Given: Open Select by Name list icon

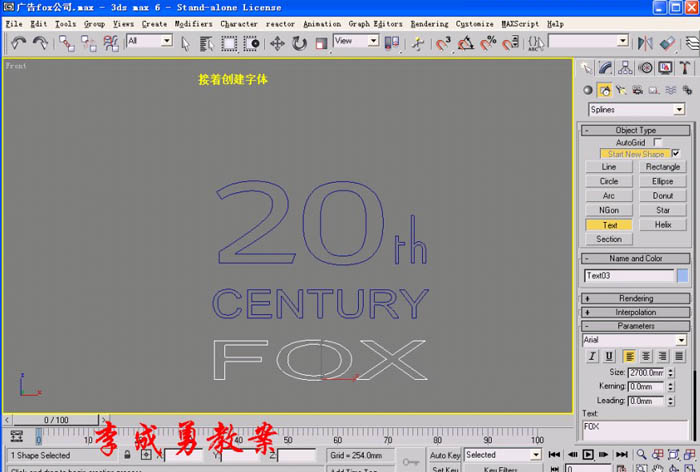Looking at the screenshot, I should tap(206, 44).
